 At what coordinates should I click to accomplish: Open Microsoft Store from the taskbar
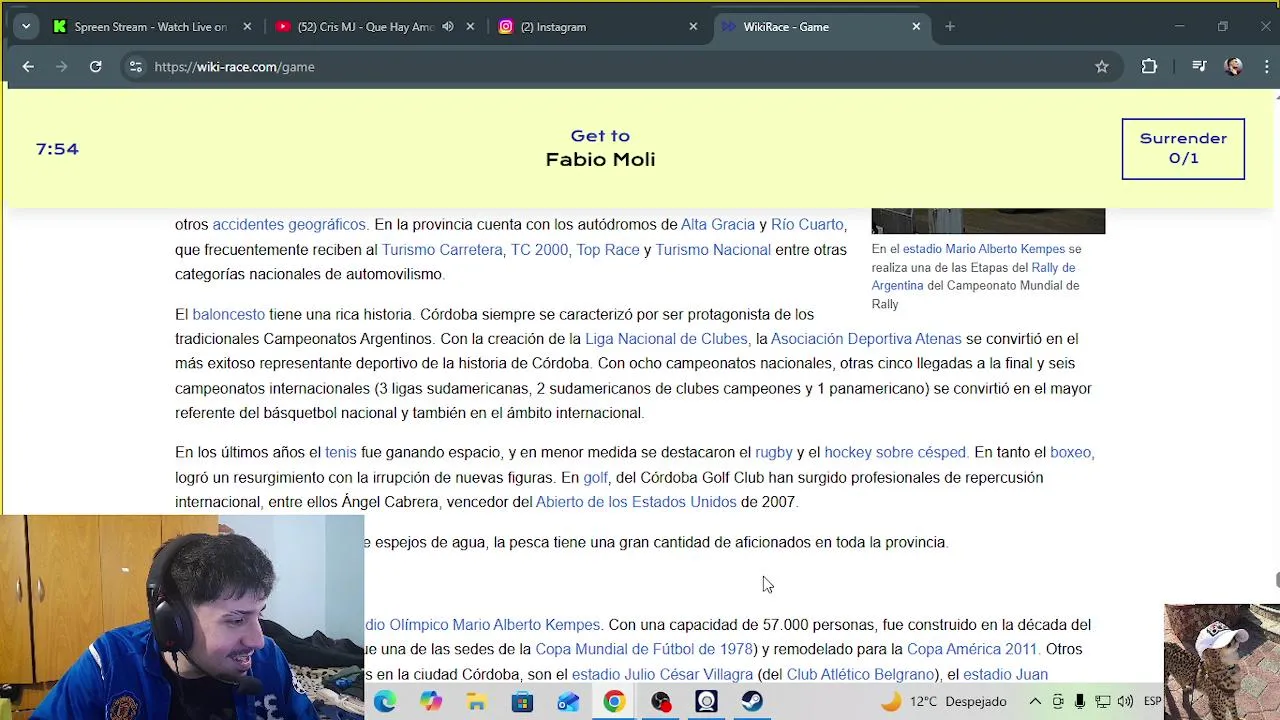pyautogui.click(x=523, y=702)
